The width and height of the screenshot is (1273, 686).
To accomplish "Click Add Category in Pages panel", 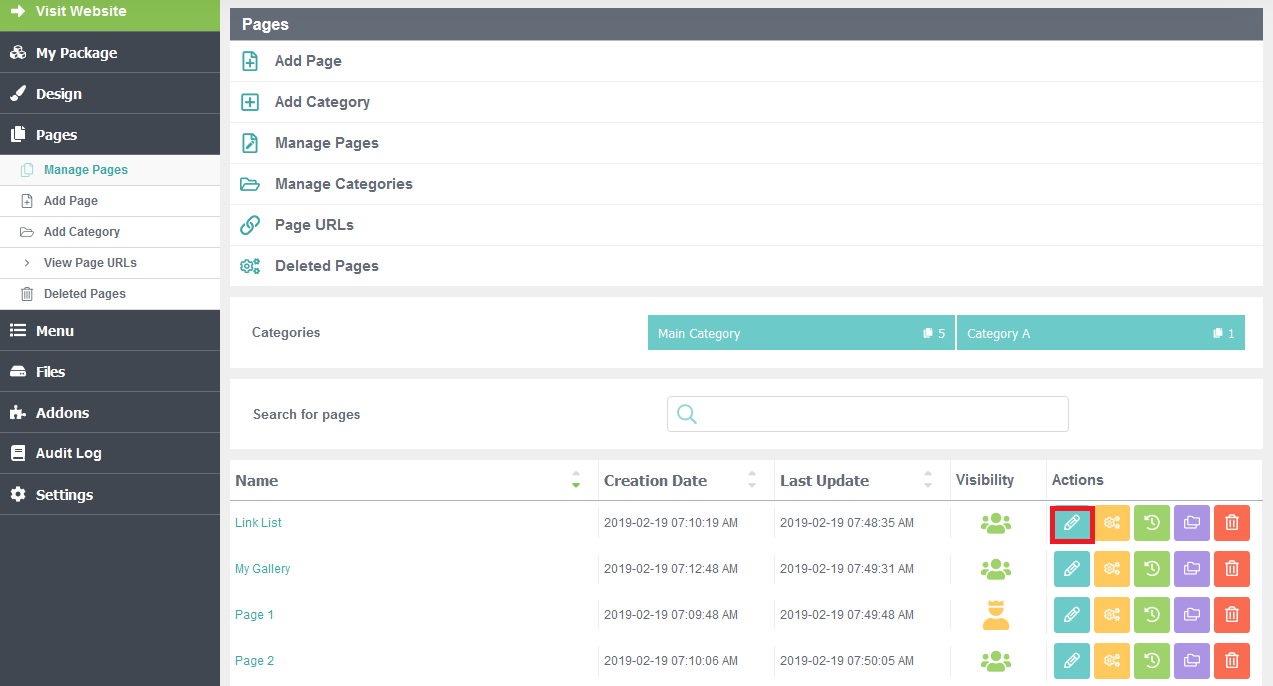I will click(746, 102).
